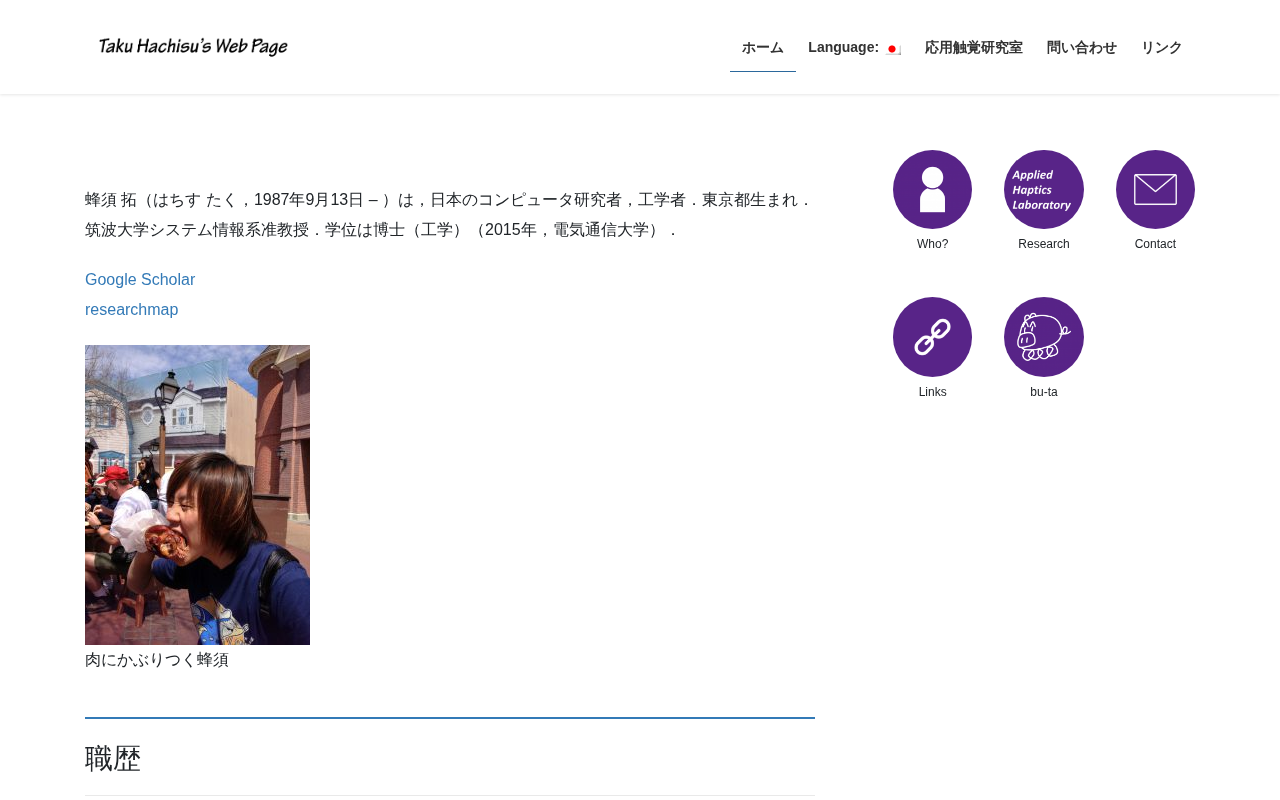Open the 応用触覚研究室 menu item
Screen dimensions: 1280x800
coord(974,47)
